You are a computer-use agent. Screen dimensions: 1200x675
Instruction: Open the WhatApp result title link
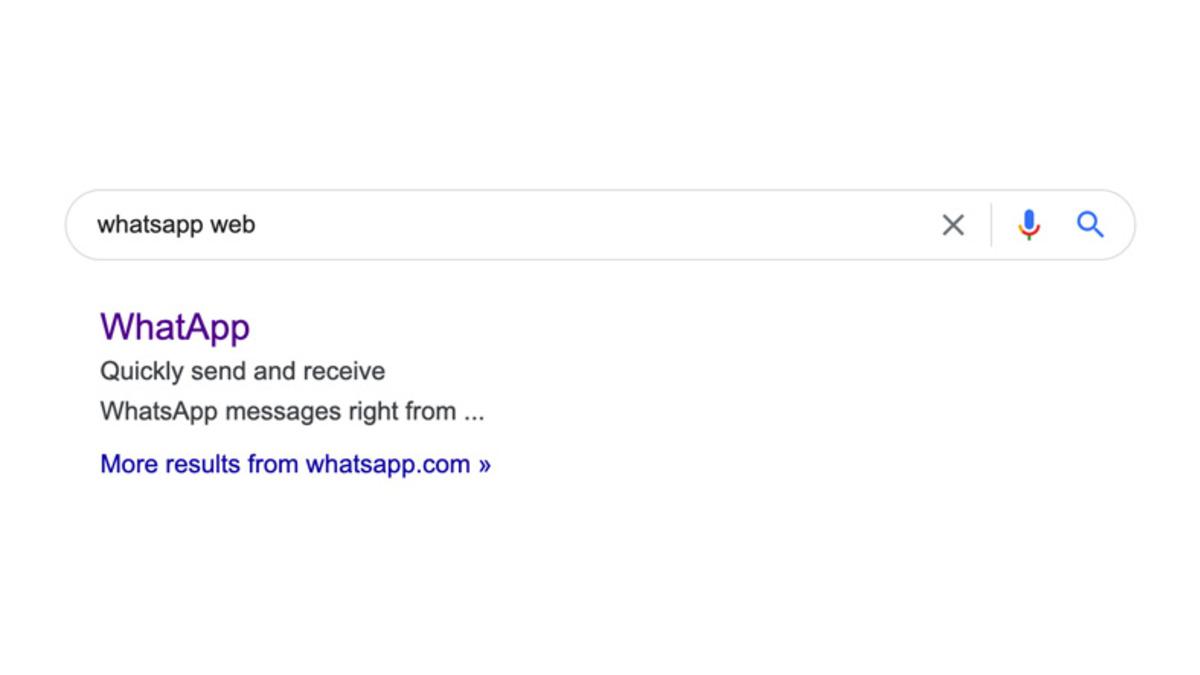click(175, 327)
